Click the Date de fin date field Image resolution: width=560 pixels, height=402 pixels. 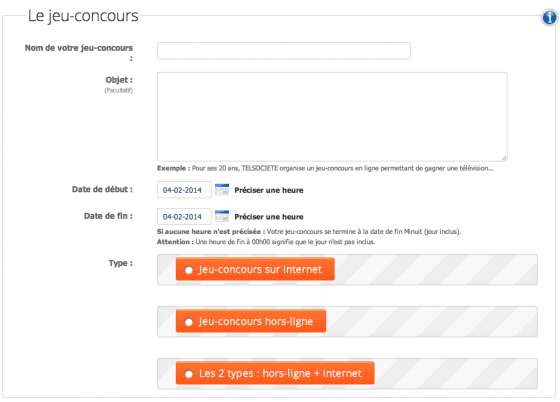coord(184,216)
